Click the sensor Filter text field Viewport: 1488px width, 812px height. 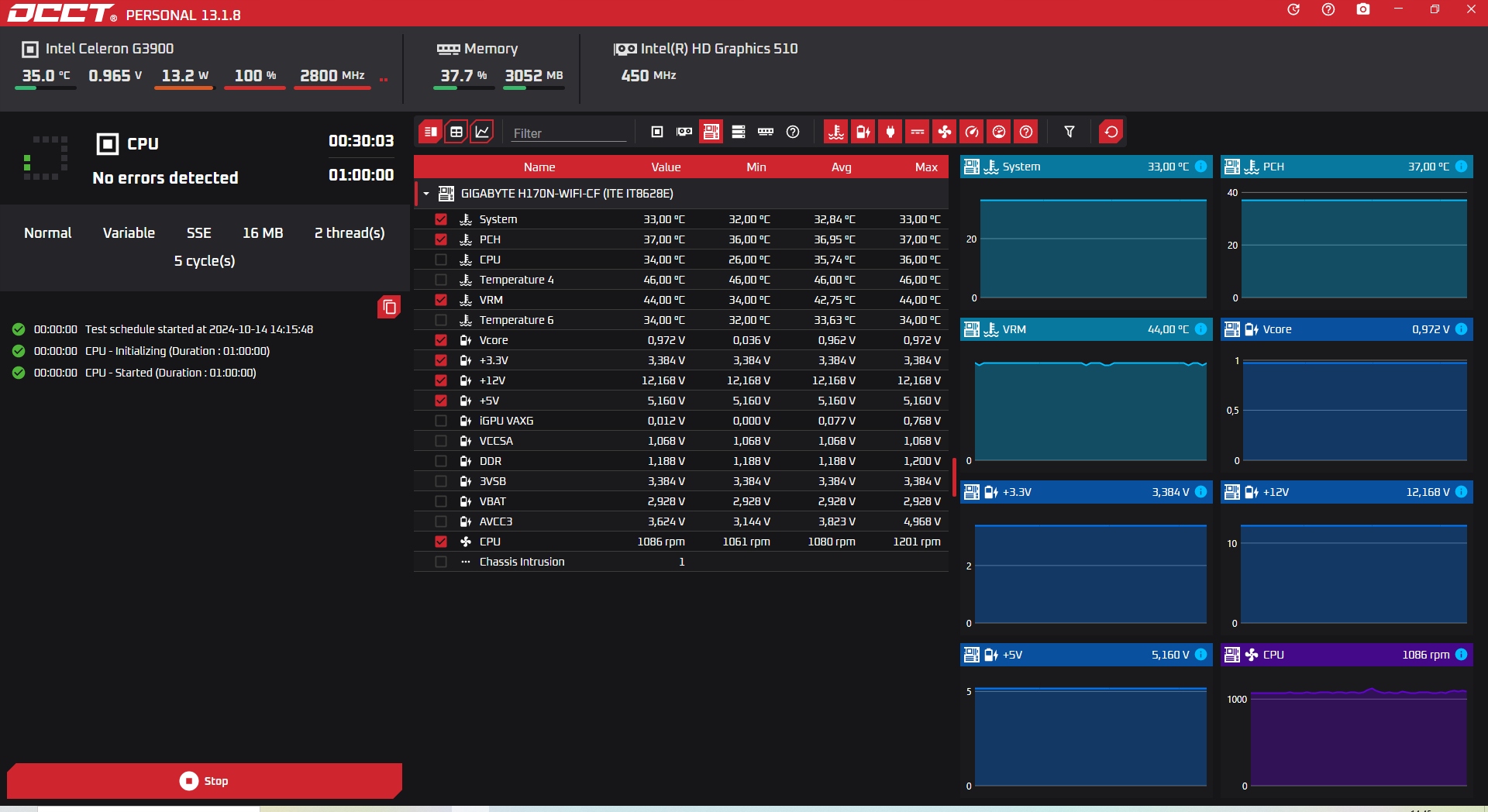[568, 133]
